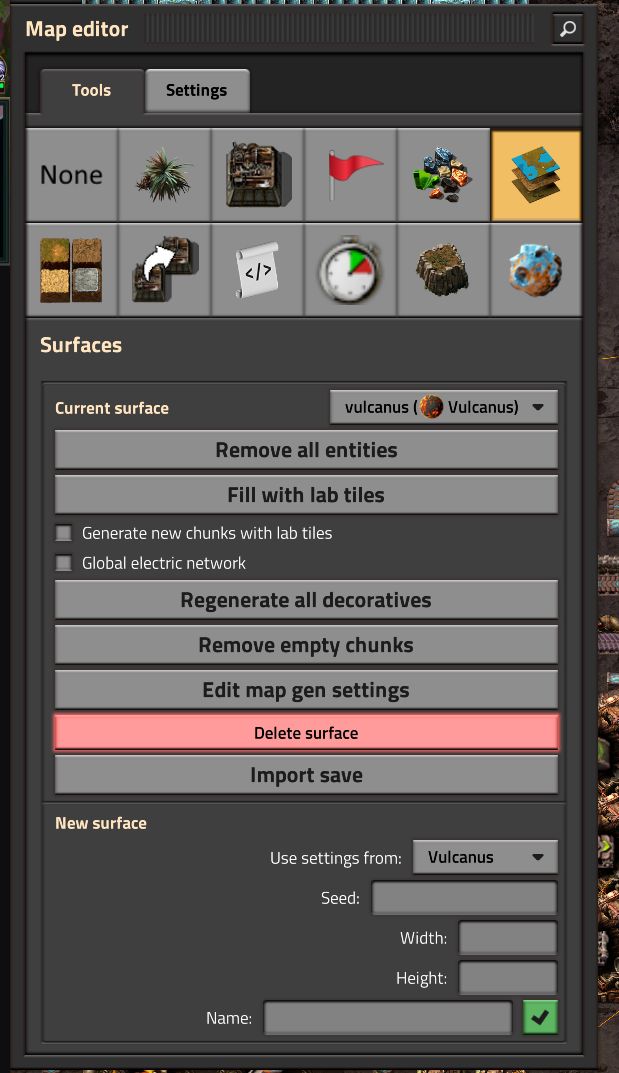Select the red flag forces tool
619x1073 pixels.
point(351,175)
